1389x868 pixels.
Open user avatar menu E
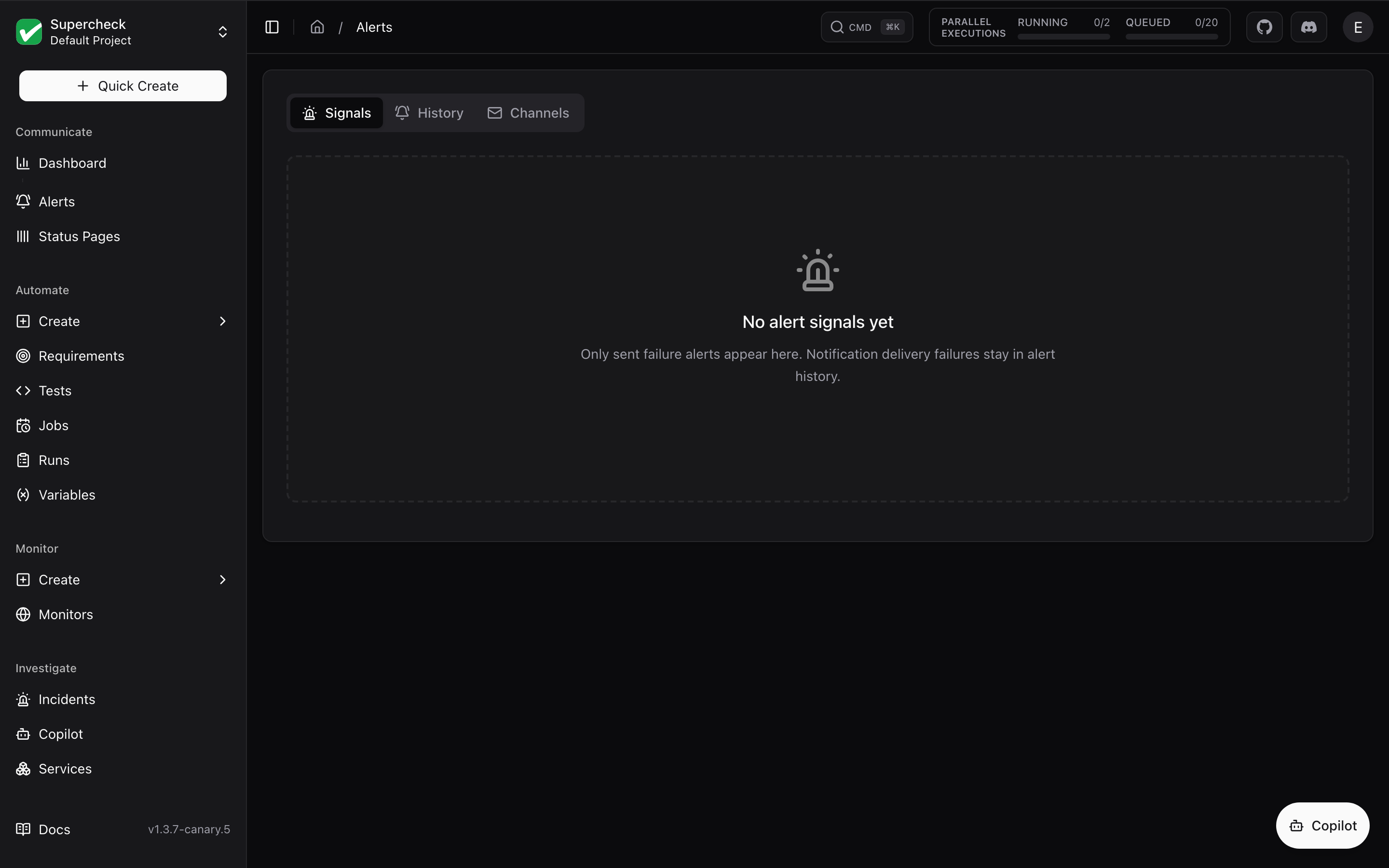[1358, 27]
